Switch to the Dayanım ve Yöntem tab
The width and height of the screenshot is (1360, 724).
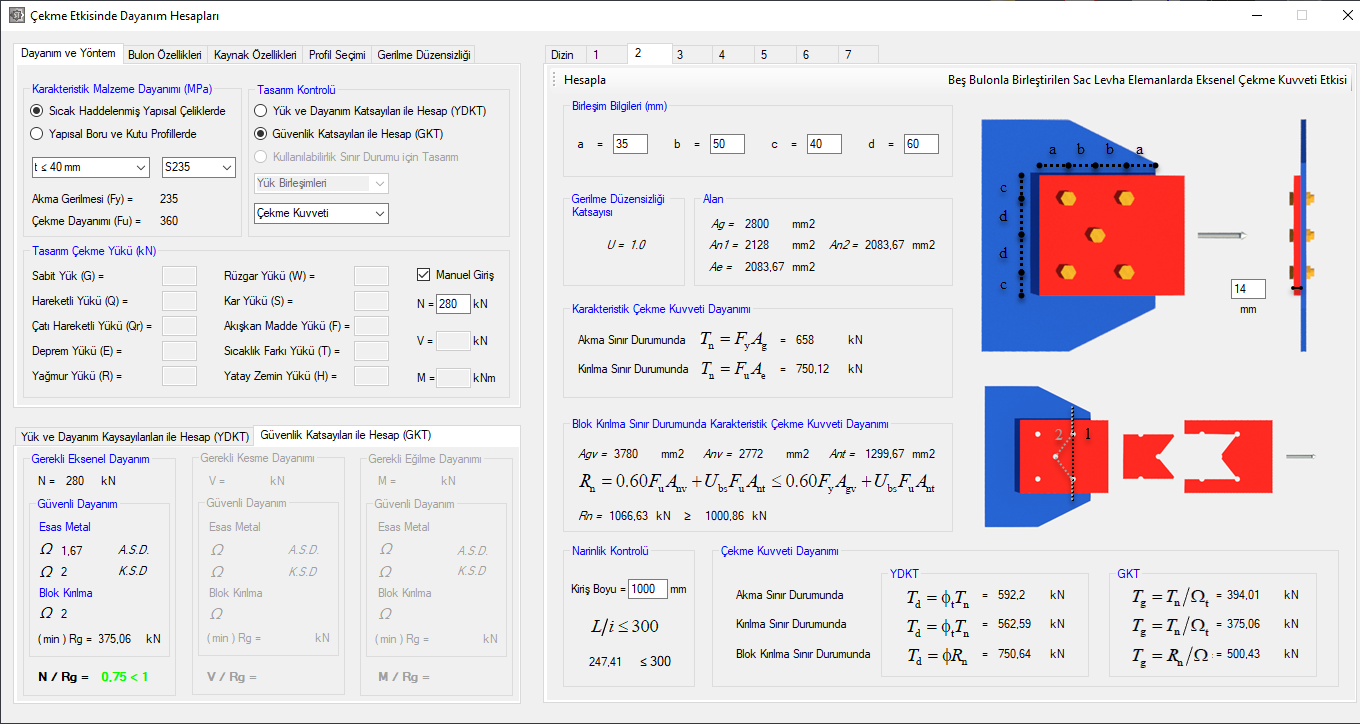(x=69, y=53)
